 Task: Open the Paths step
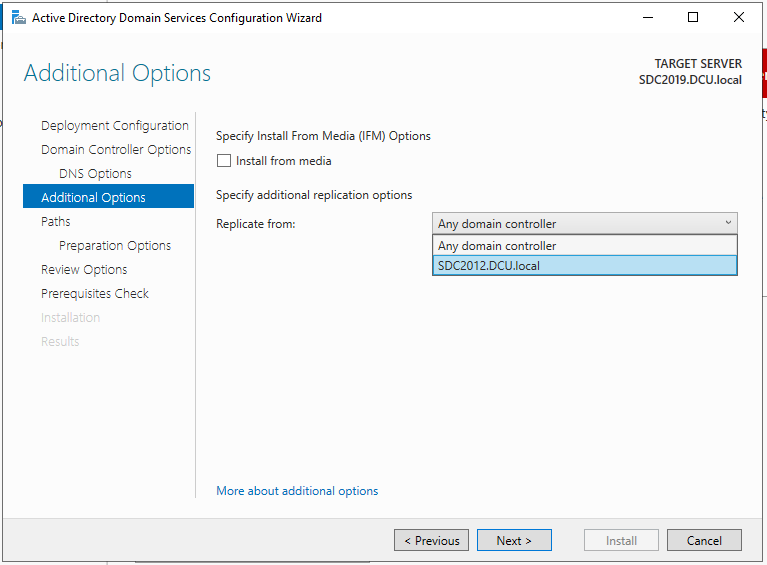pyautogui.click(x=56, y=222)
